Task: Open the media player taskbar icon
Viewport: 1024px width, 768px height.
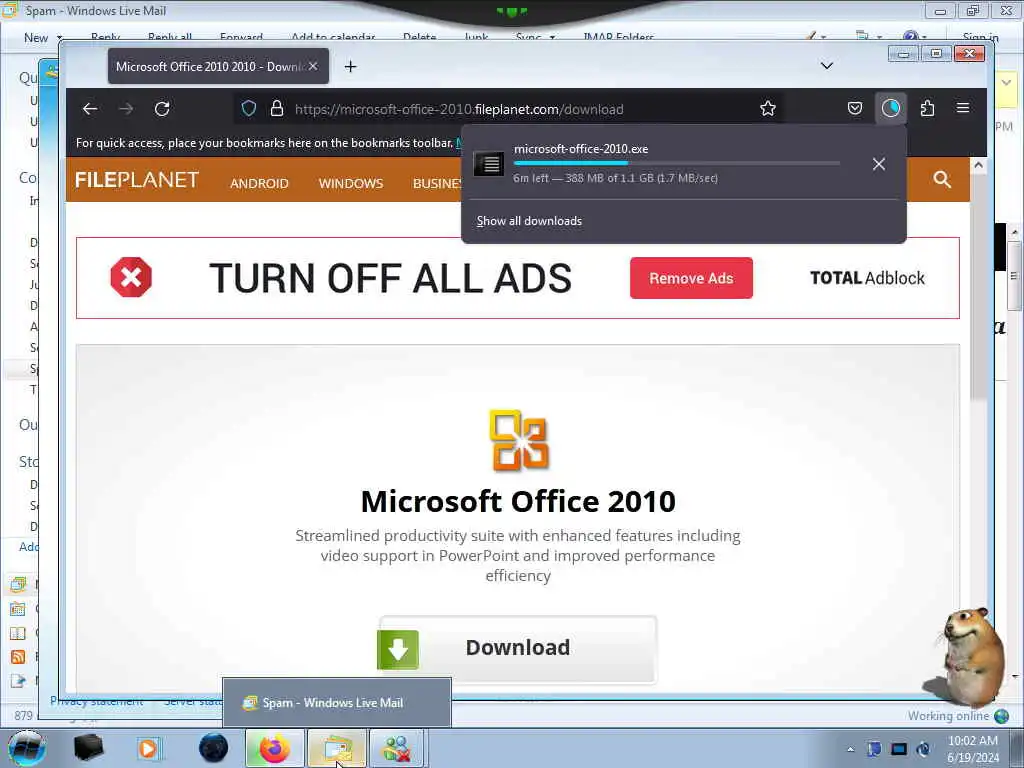Action: [148, 748]
